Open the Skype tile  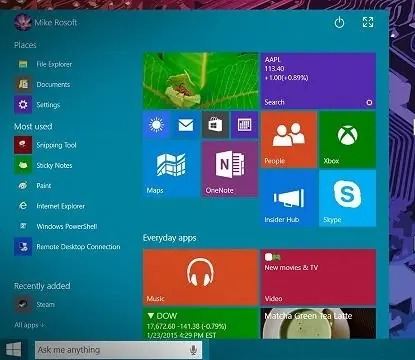tap(348, 198)
